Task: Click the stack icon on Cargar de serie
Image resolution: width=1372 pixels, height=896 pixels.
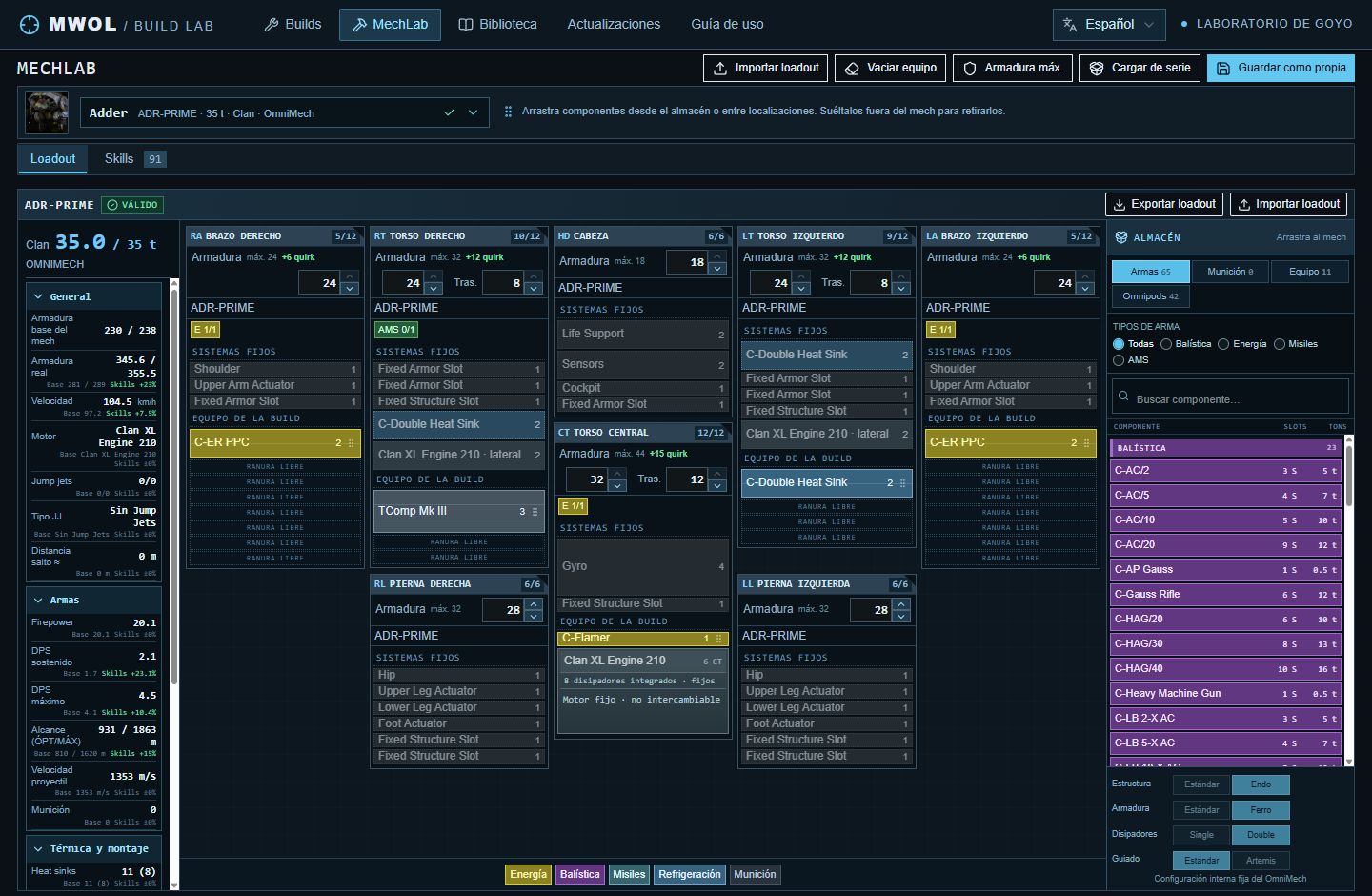Action: point(1097,68)
